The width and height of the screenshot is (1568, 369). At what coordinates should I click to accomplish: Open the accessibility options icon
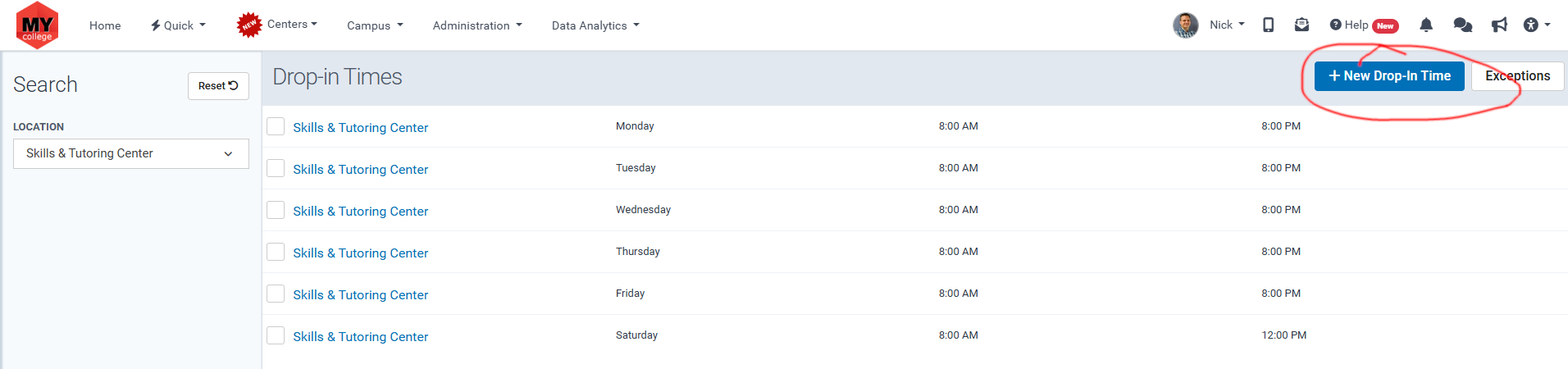coord(1531,25)
